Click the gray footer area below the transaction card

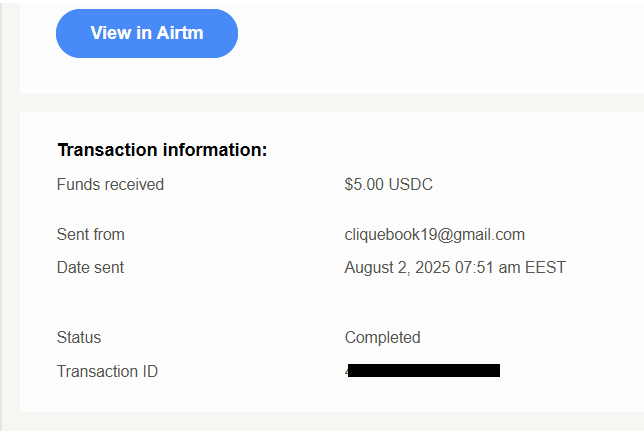click(332, 422)
